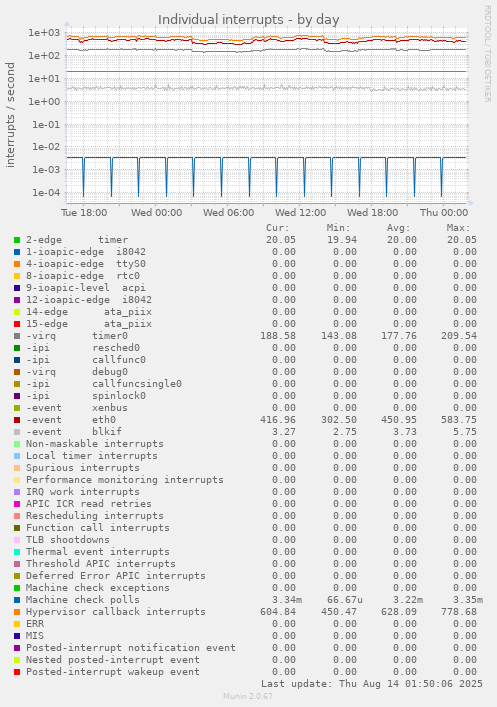Click the blue Machine check polls swatch
The height and width of the screenshot is (707, 497).
[x=17, y=600]
